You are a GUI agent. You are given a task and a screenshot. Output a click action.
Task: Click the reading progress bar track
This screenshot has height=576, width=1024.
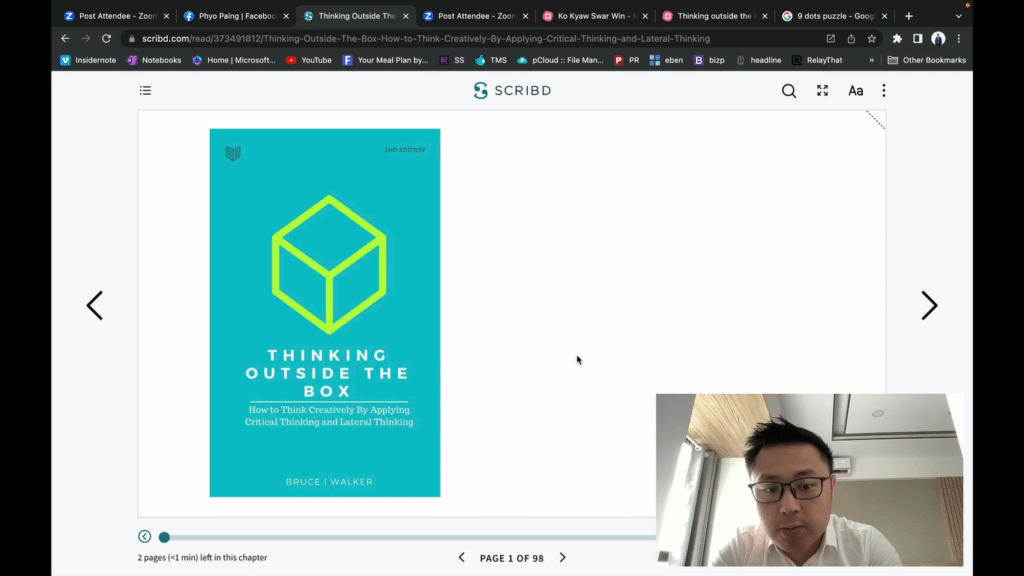click(x=411, y=537)
